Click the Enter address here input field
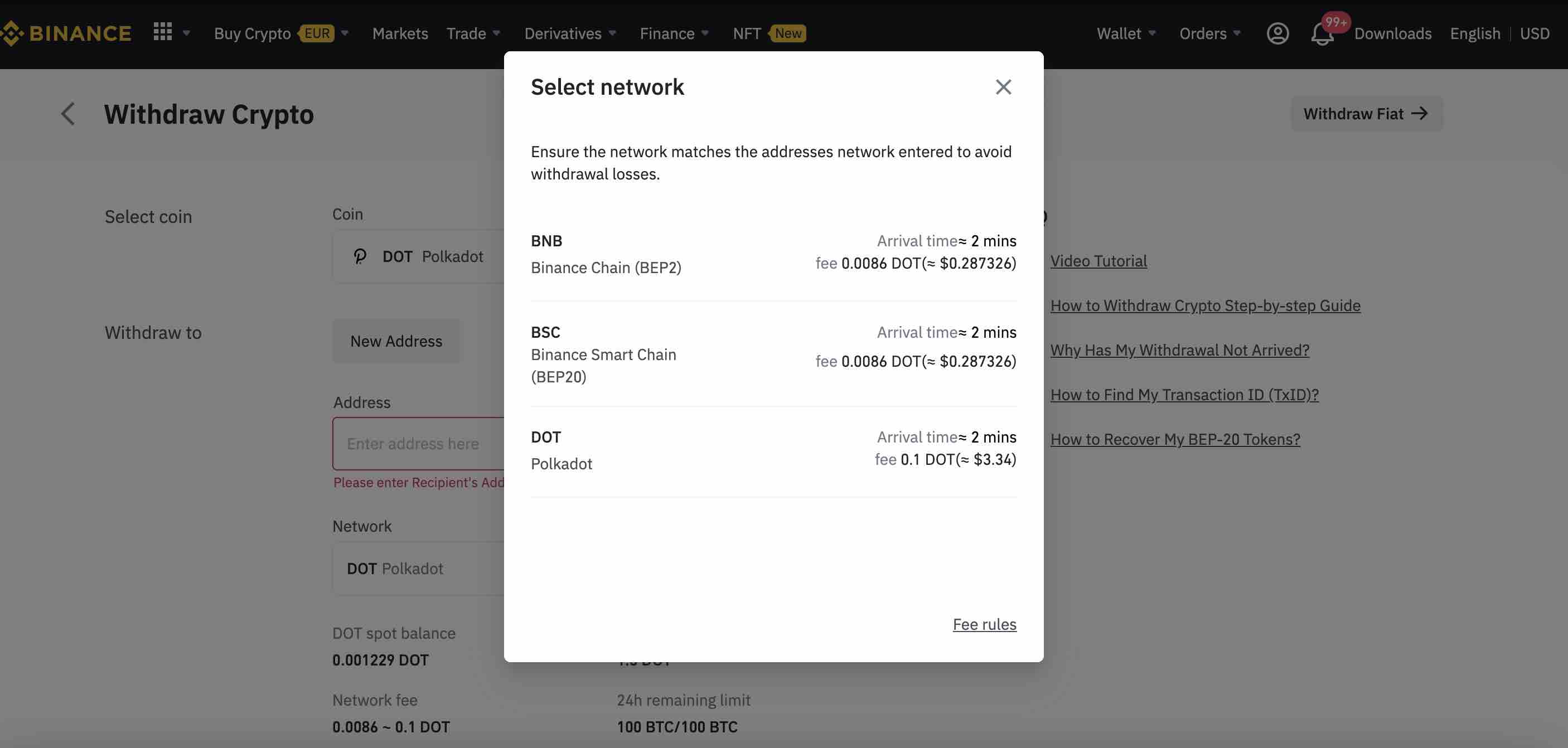 point(420,444)
